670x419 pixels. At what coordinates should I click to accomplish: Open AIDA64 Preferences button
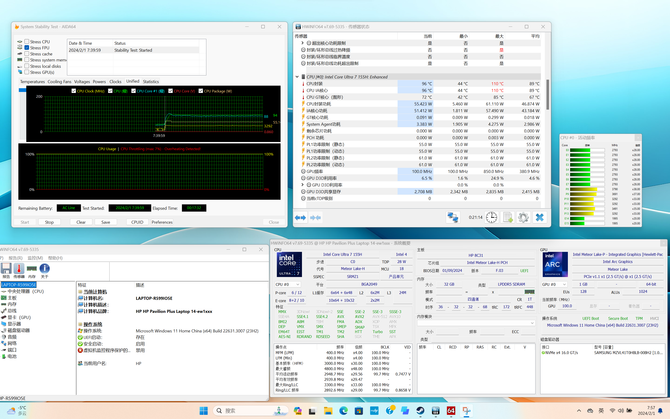[162, 222]
